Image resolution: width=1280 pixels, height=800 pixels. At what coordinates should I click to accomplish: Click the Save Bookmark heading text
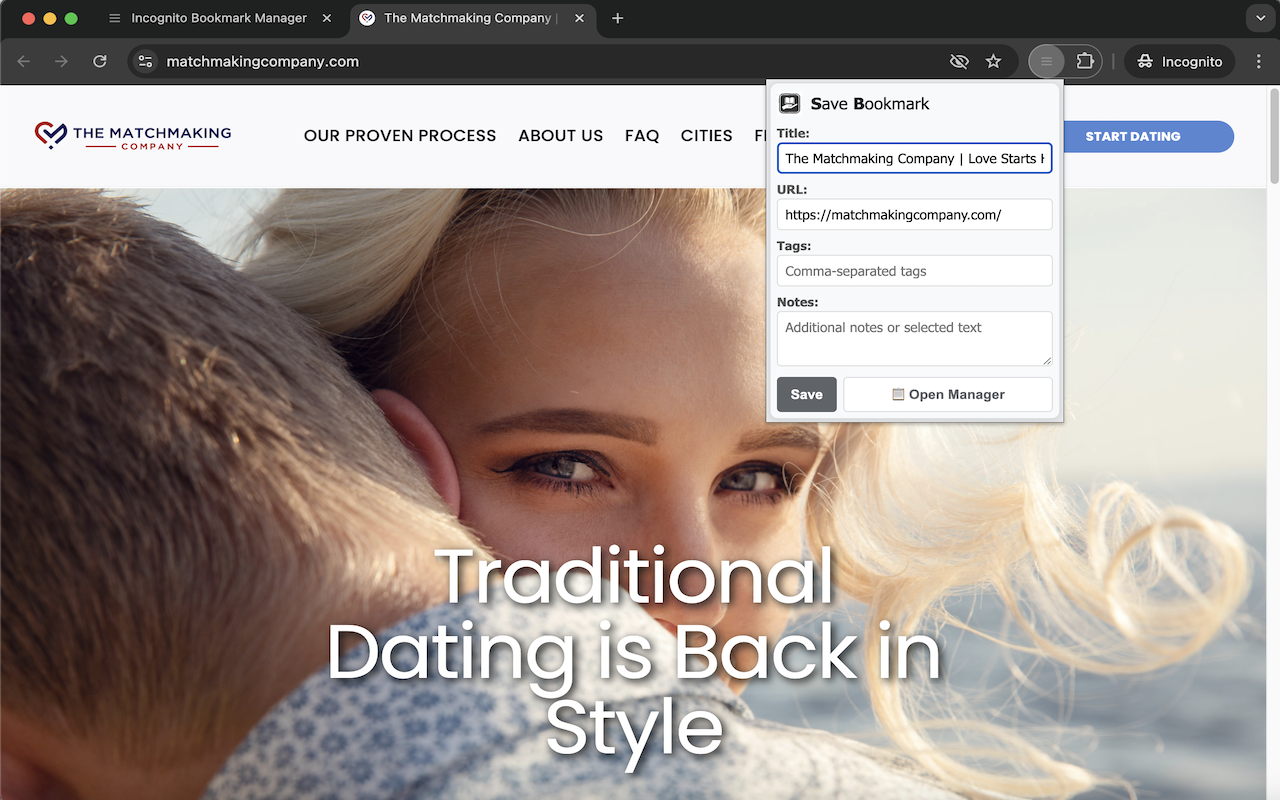pos(870,103)
